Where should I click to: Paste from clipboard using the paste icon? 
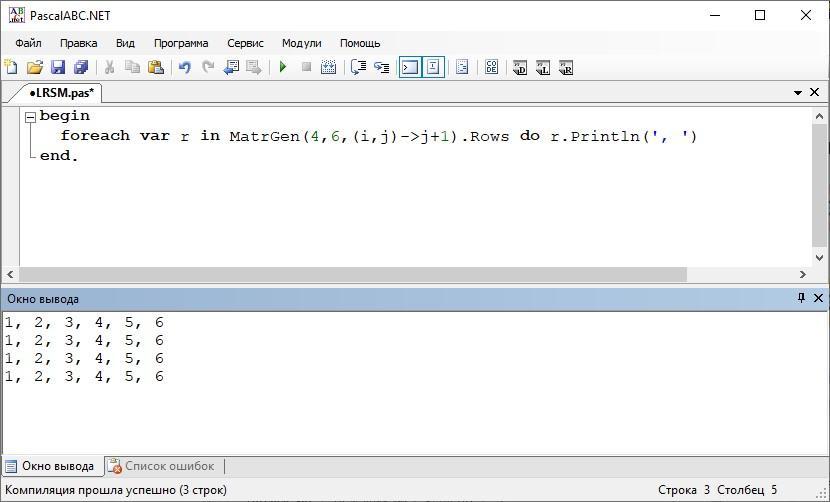pyautogui.click(x=156, y=67)
